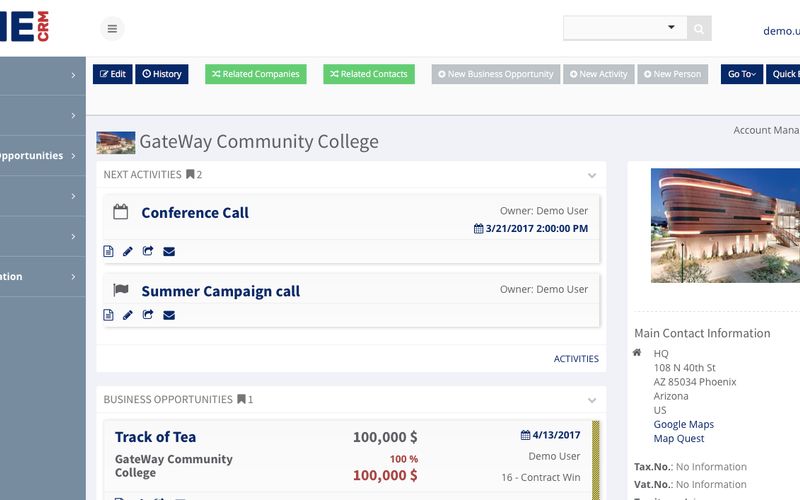
Task: Create a New Business Opportunity
Action: 496,74
